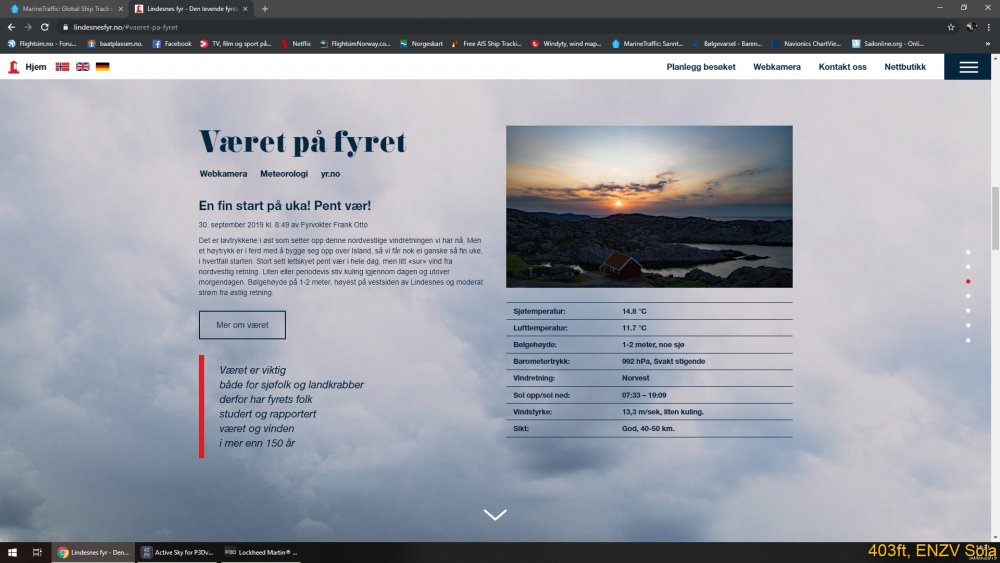Open the Facebook bookmark
Image resolution: width=1000 pixels, height=563 pixels.
click(x=172, y=44)
